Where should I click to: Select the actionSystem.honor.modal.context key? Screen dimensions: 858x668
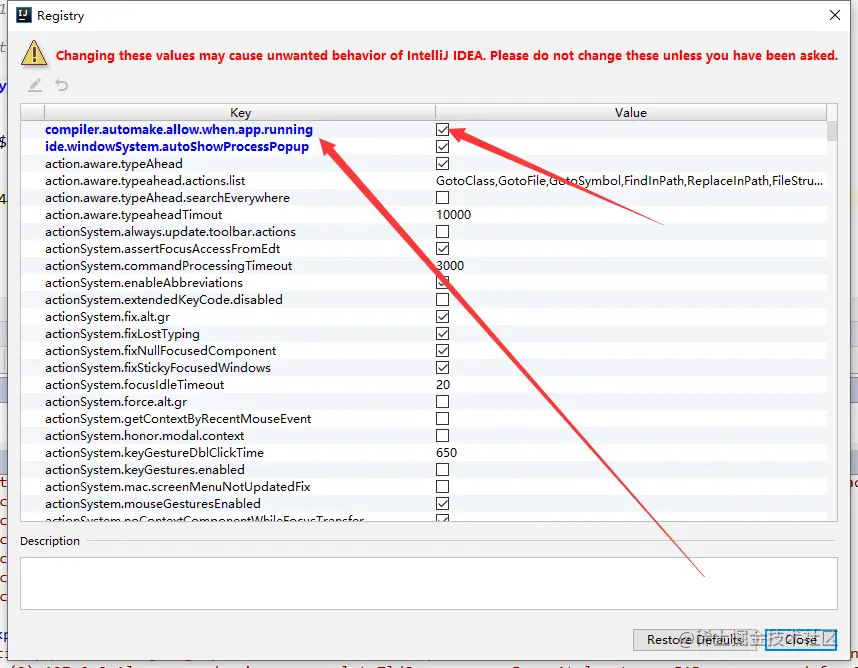144,435
